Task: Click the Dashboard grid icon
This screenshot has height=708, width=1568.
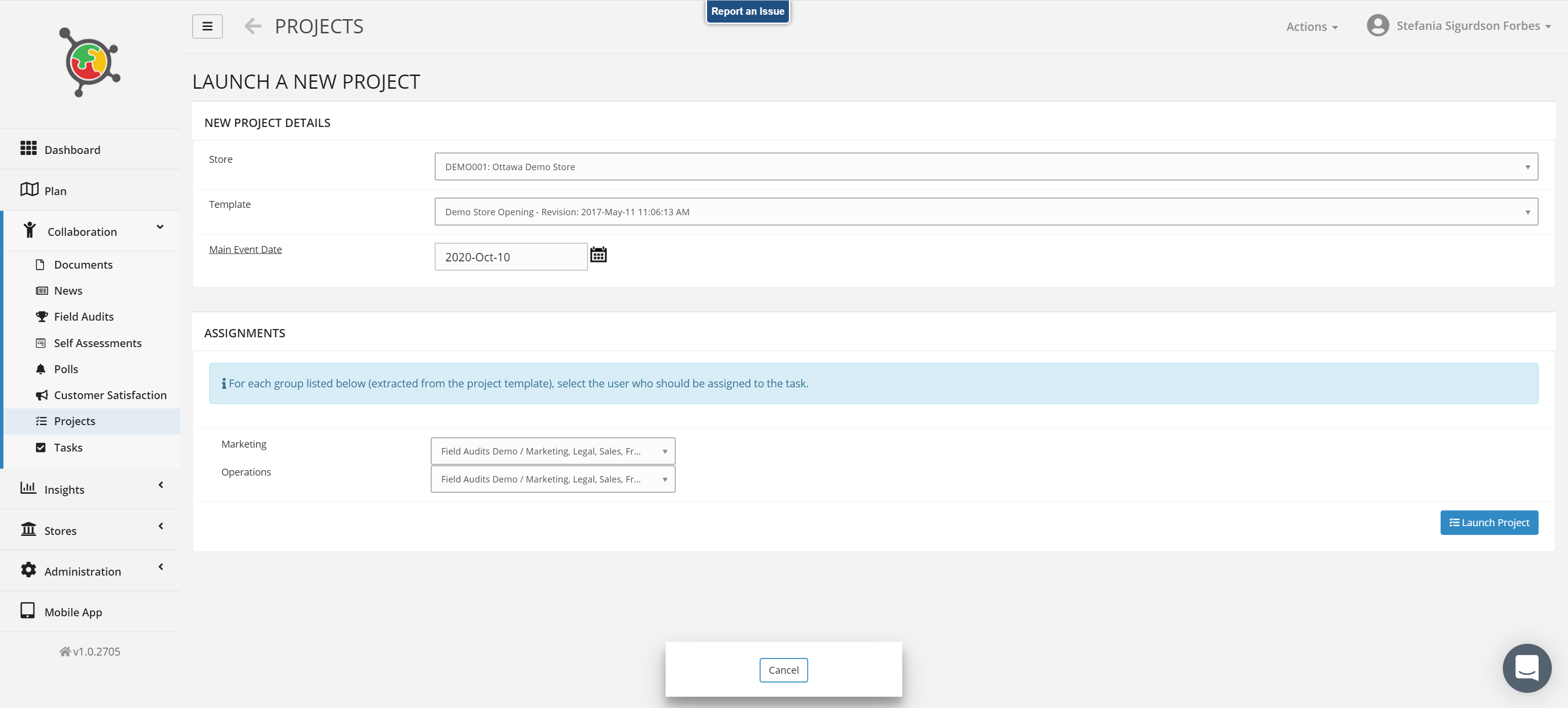Action: (x=28, y=148)
